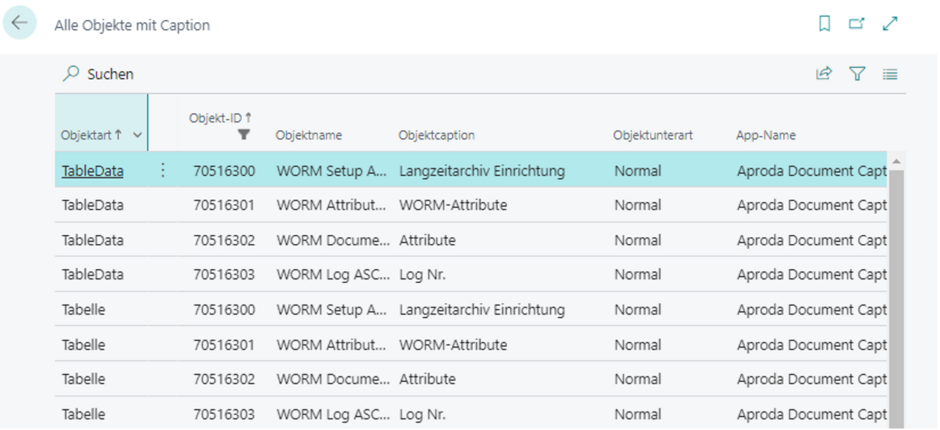Open page in new window icon
This screenshot has height=430, width=940.
(x=857, y=24)
